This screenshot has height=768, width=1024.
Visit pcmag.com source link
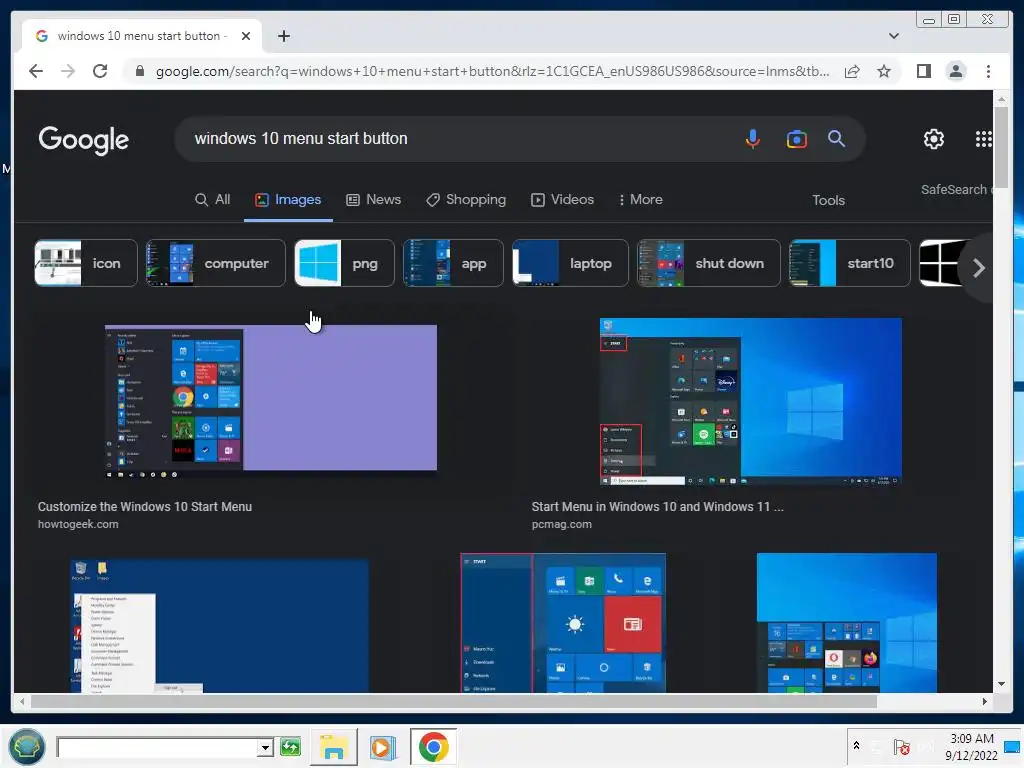pyautogui.click(x=561, y=524)
